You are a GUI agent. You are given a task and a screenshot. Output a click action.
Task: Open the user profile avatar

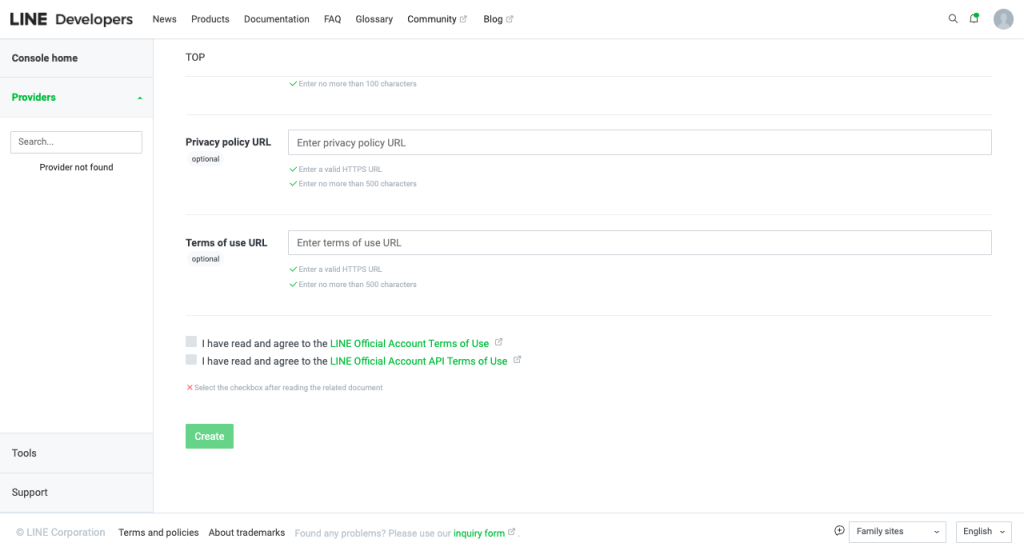tap(1003, 19)
